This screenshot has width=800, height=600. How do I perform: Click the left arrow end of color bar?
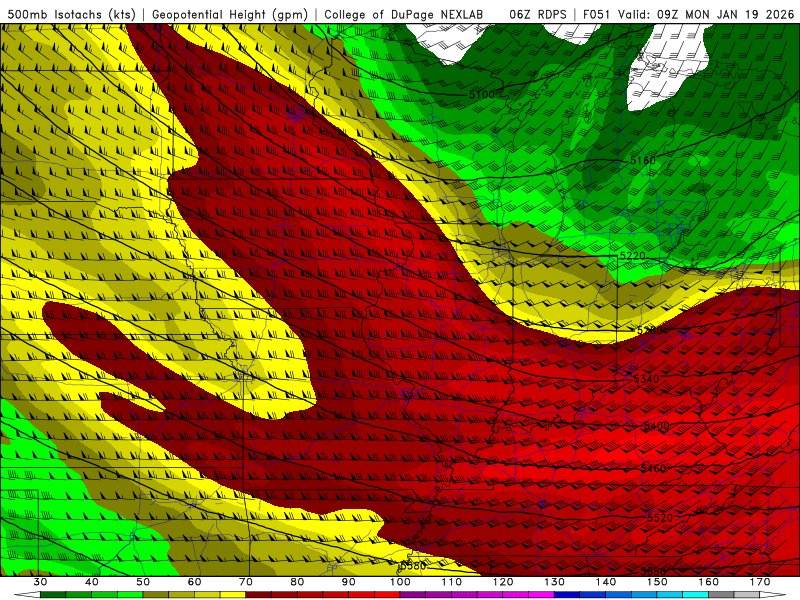pyautogui.click(x=27, y=595)
